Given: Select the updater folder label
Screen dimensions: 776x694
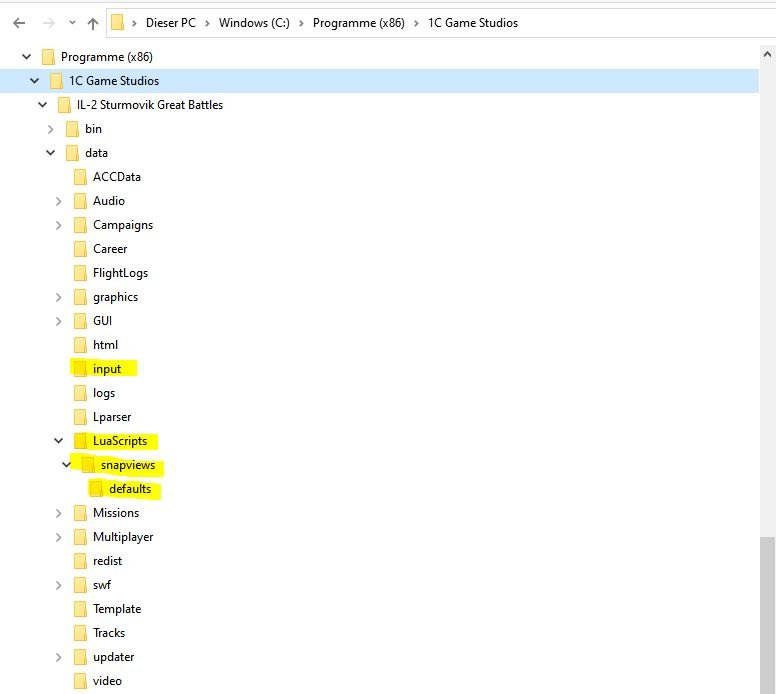Looking at the screenshot, I should click(114, 657).
